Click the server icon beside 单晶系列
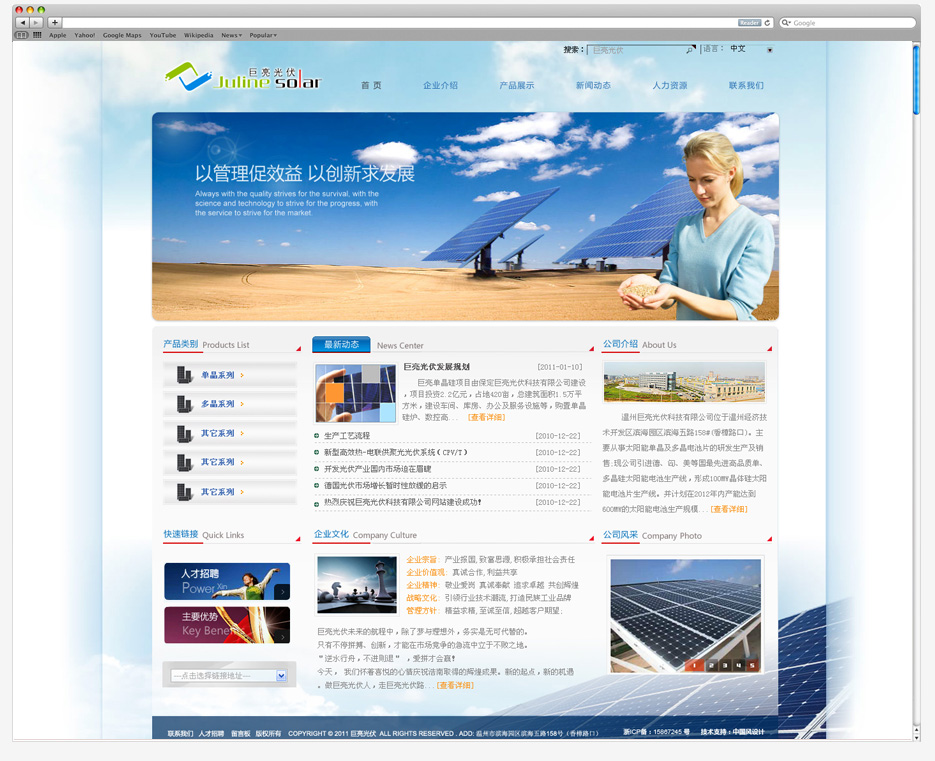The width and height of the screenshot is (935, 761). pos(184,375)
